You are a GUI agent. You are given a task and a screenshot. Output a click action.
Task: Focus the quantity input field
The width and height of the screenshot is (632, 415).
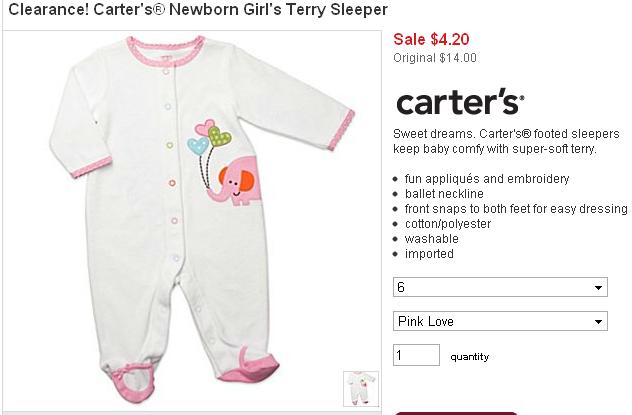coord(416,355)
